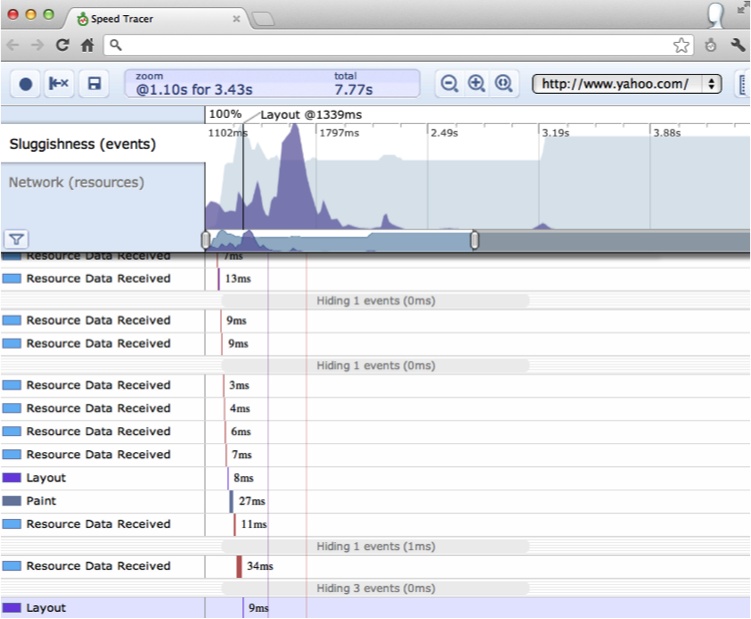Click the 27ms Paint event bar

coord(231,501)
